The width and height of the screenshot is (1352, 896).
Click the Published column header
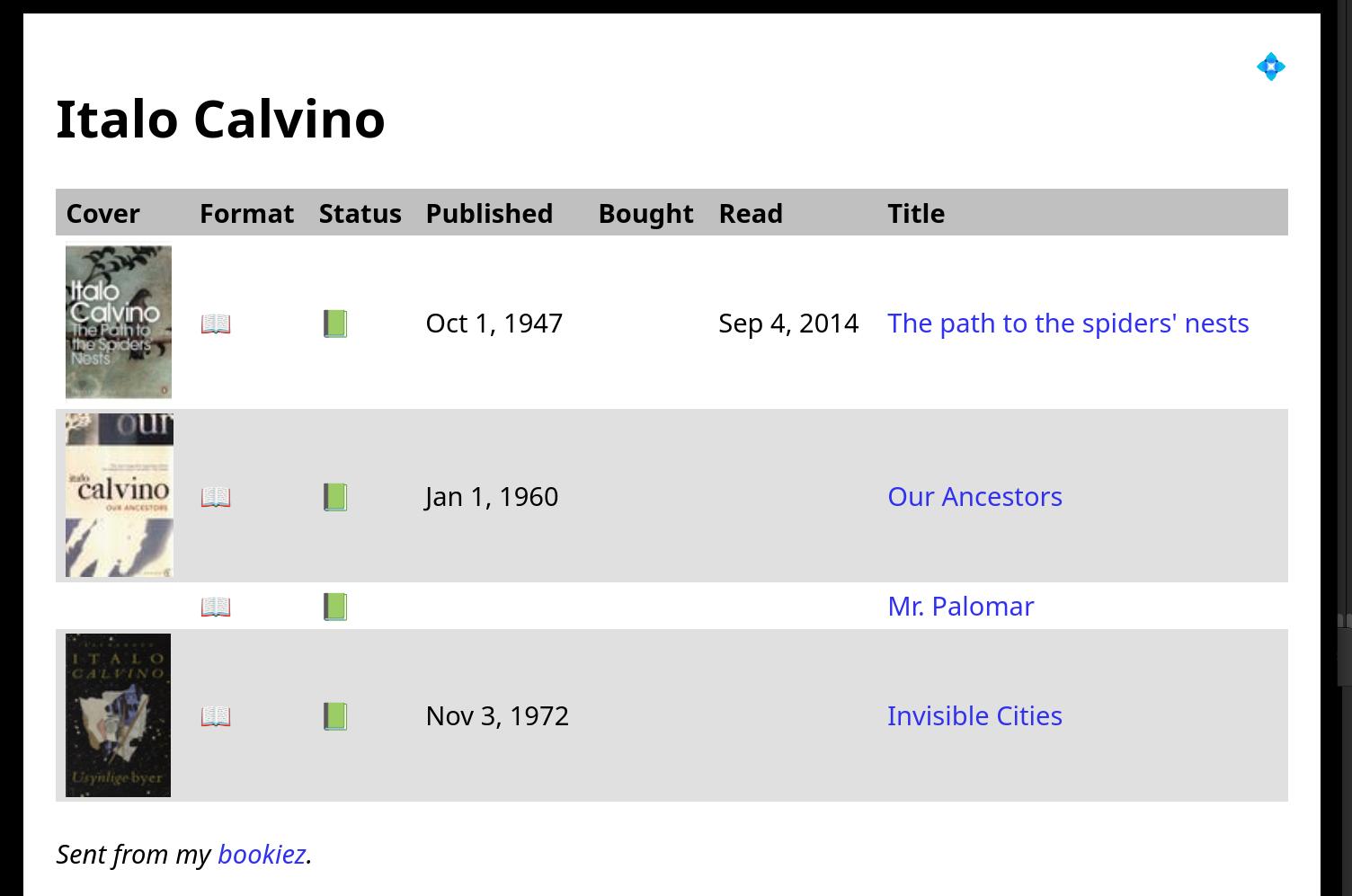coord(489,213)
